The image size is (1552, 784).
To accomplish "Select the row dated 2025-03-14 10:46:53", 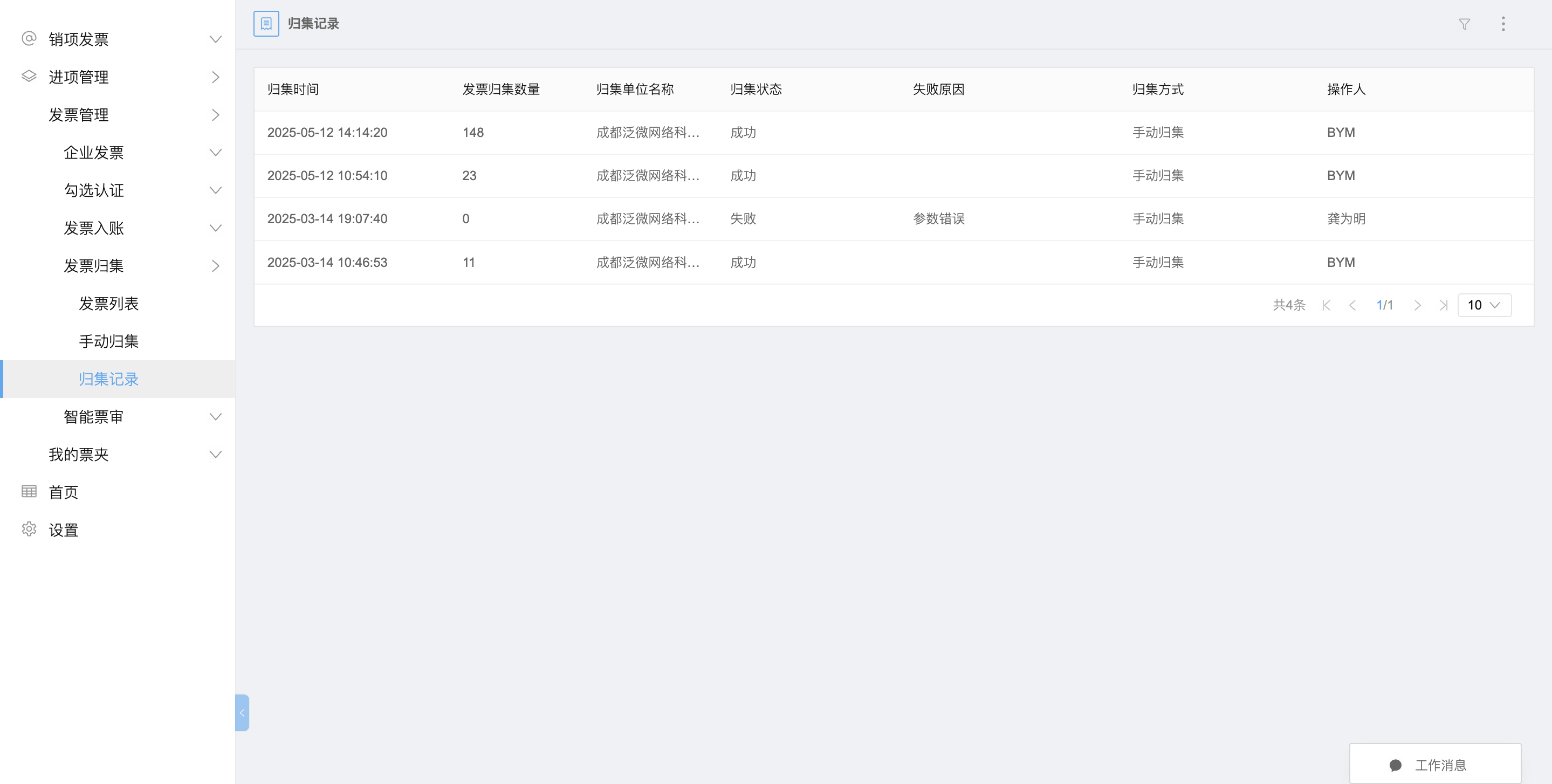I will click(x=894, y=263).
